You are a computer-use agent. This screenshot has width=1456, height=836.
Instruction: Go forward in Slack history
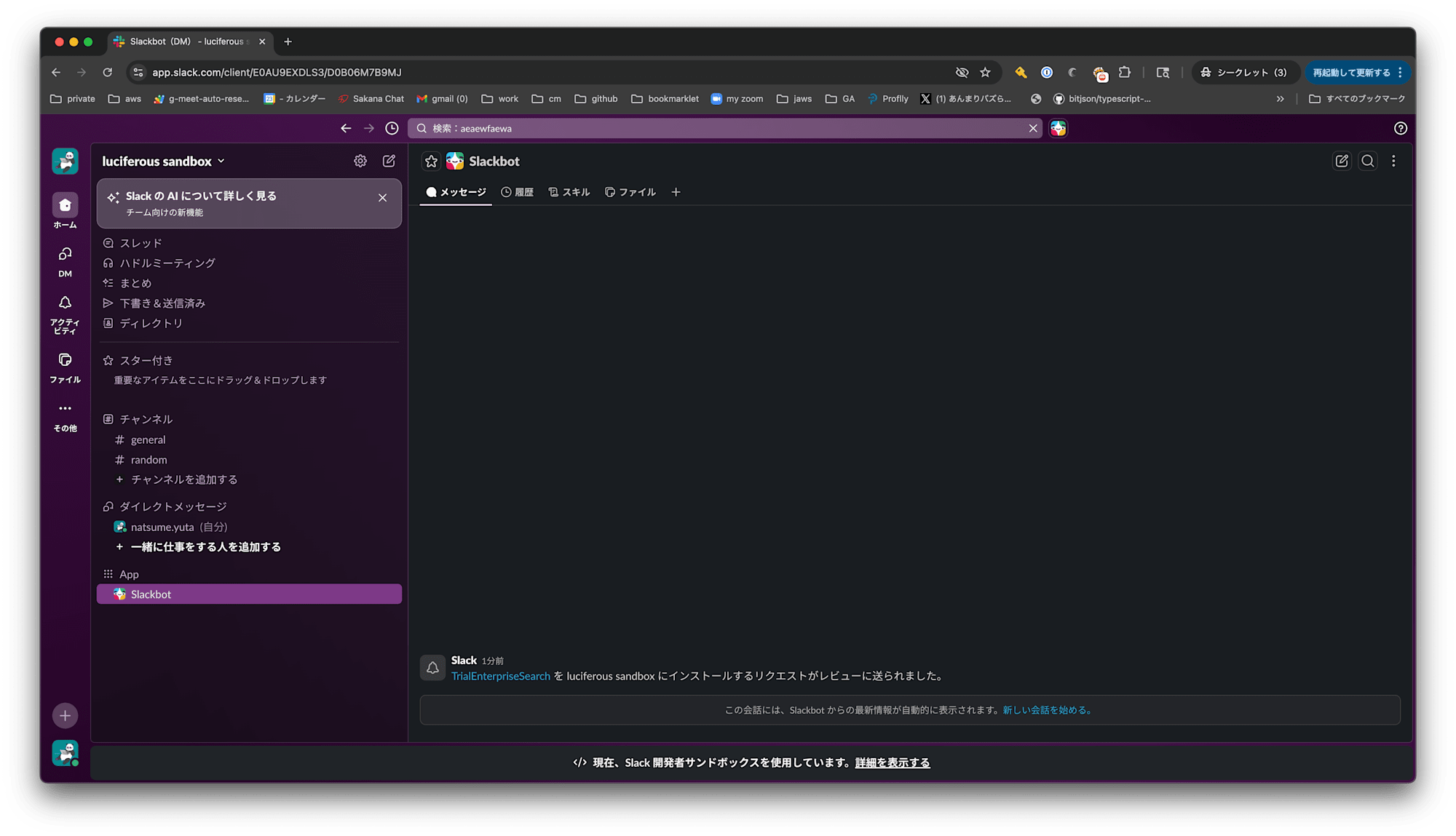[369, 128]
